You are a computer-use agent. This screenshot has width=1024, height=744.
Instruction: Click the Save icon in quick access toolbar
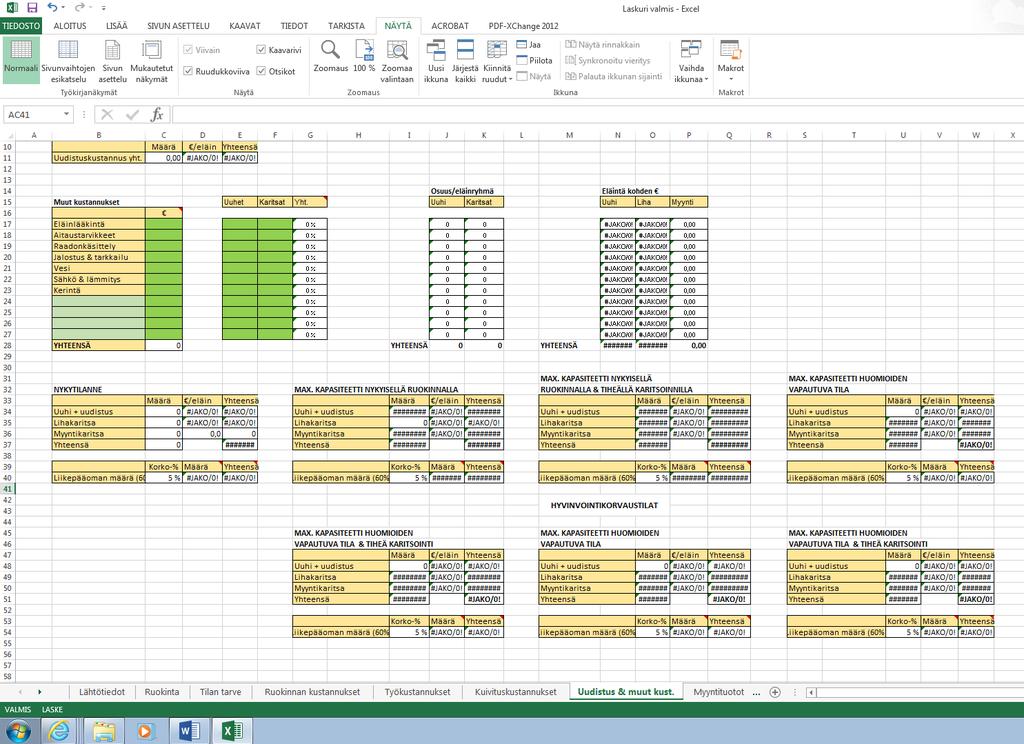(x=32, y=8)
